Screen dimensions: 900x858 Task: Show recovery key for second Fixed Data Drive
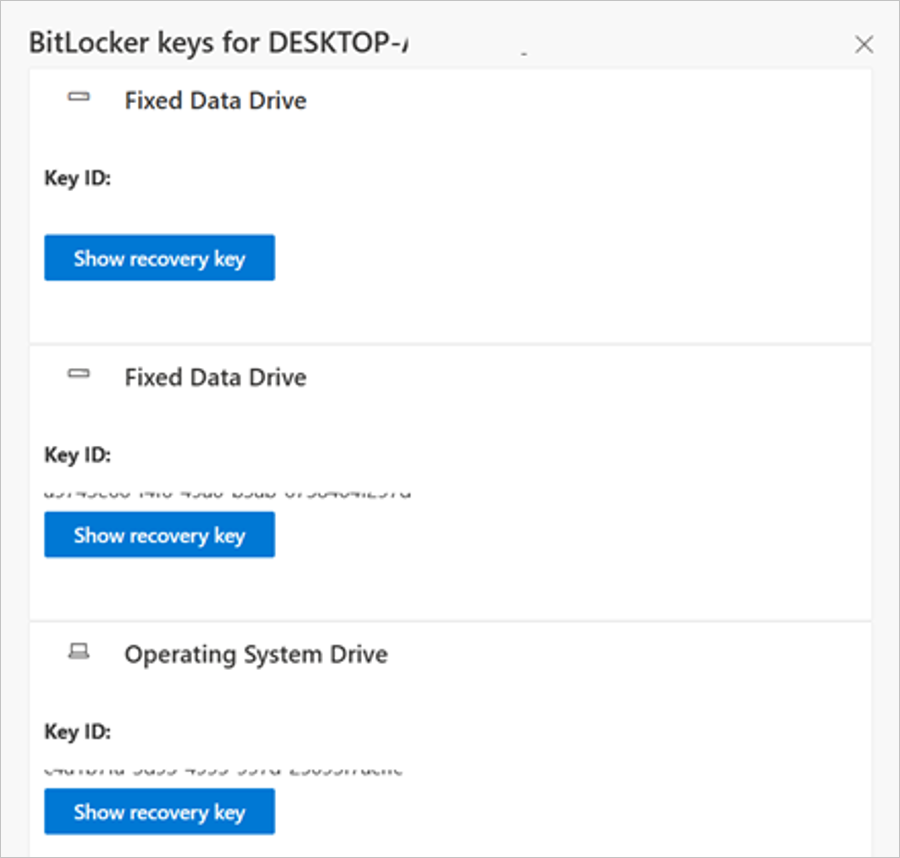coord(160,535)
